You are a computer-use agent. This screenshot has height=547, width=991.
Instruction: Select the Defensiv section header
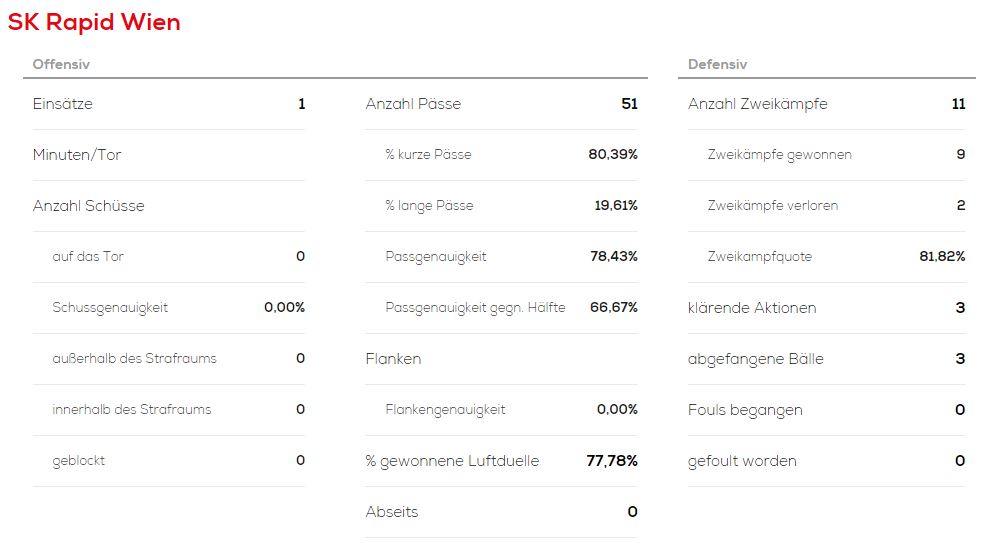[717, 64]
